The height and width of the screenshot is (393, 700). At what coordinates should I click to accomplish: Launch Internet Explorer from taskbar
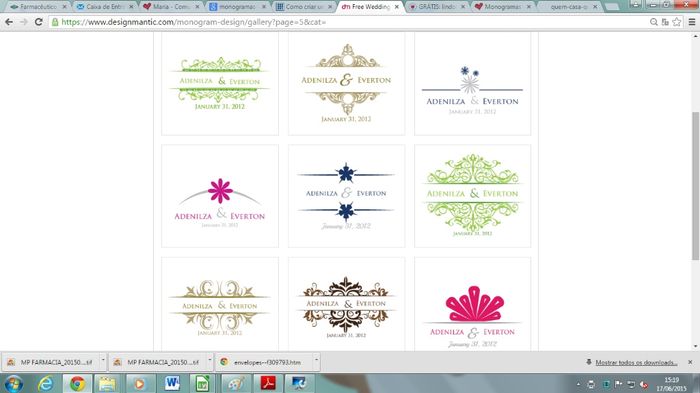coord(46,384)
